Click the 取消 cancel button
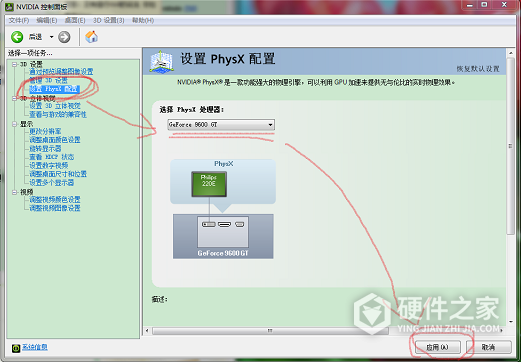 pyautogui.click(x=489, y=347)
